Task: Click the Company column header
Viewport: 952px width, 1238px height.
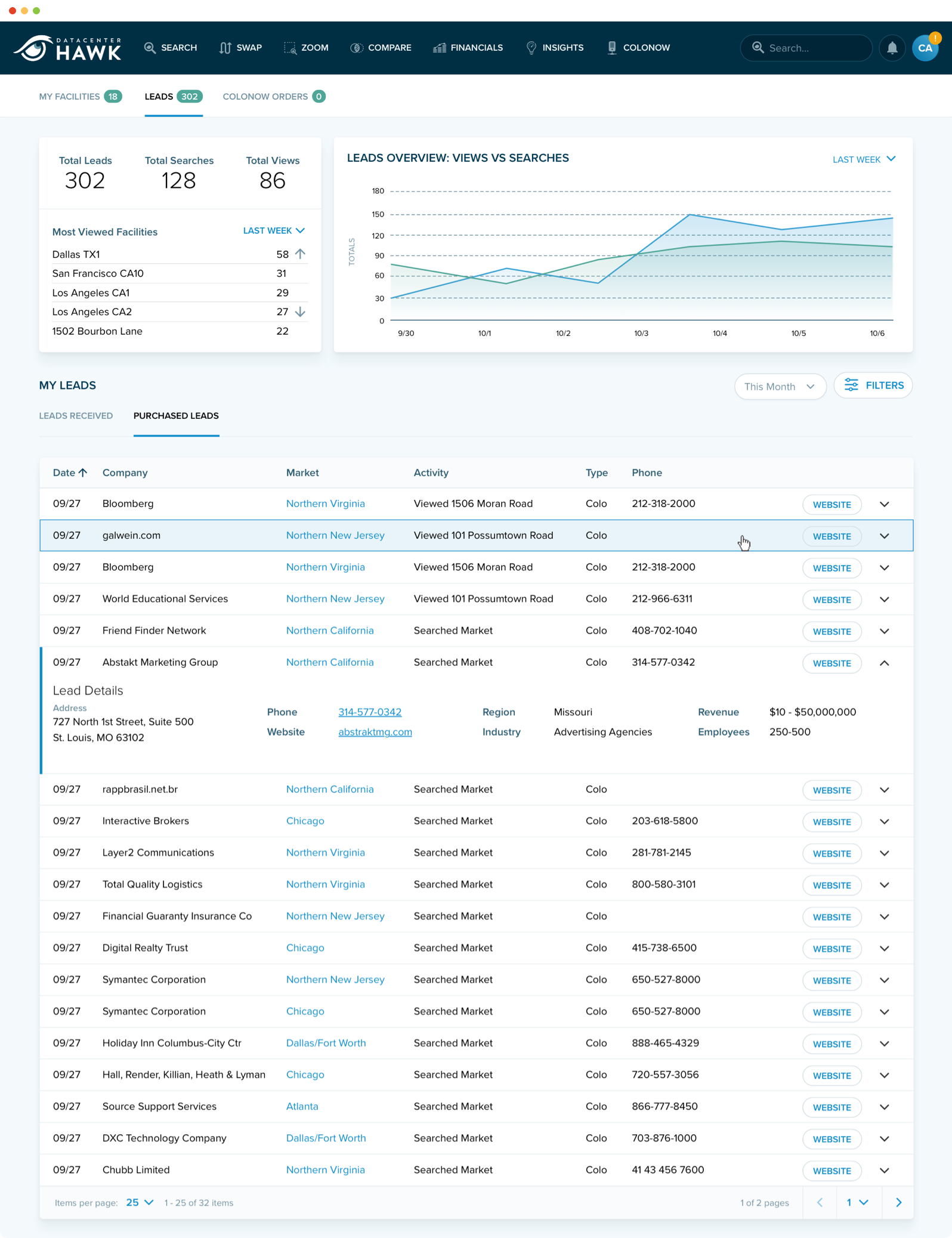Action: [x=125, y=473]
